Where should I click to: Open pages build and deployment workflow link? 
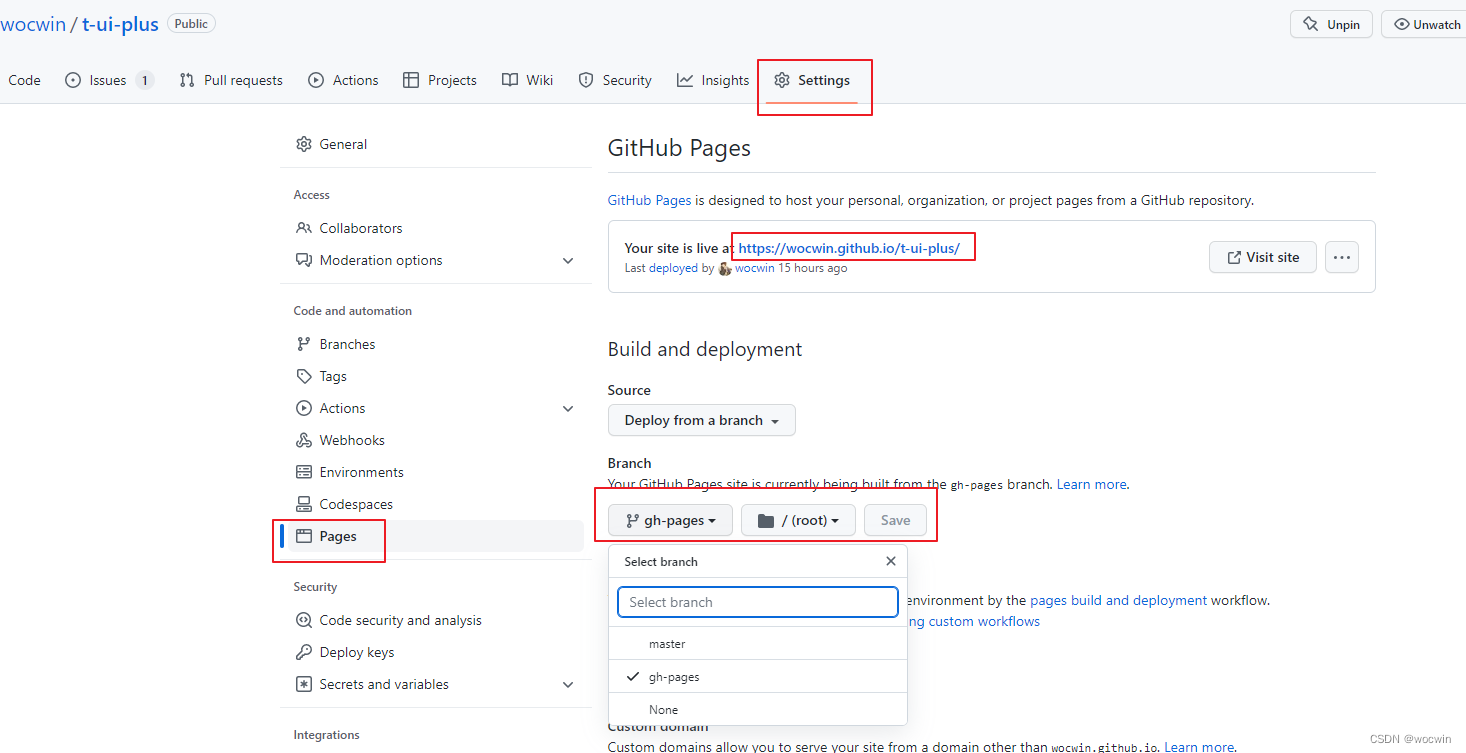pos(1119,600)
